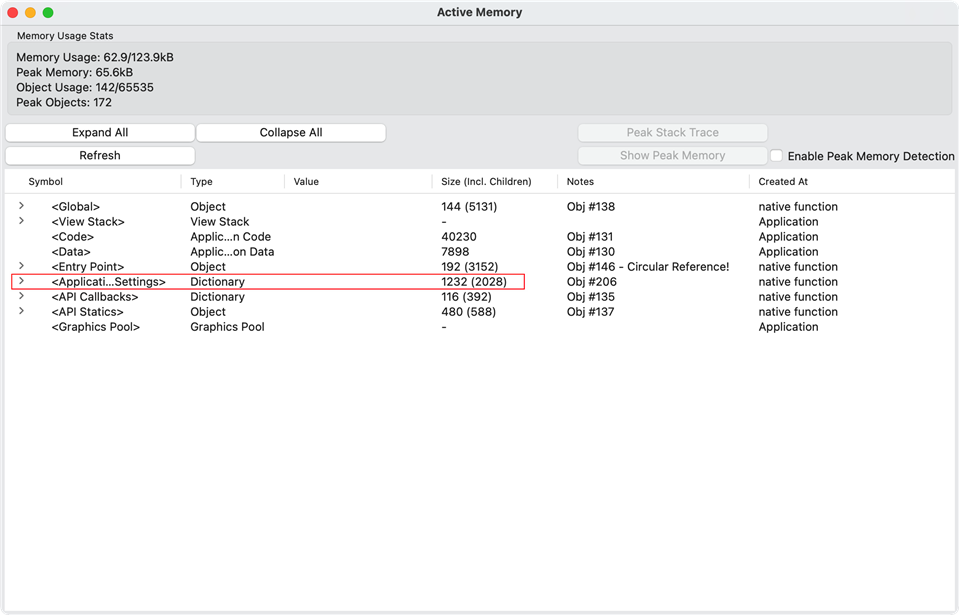Click the Applic...n Code type cell
Screen dimensions: 959x615
[231, 237]
